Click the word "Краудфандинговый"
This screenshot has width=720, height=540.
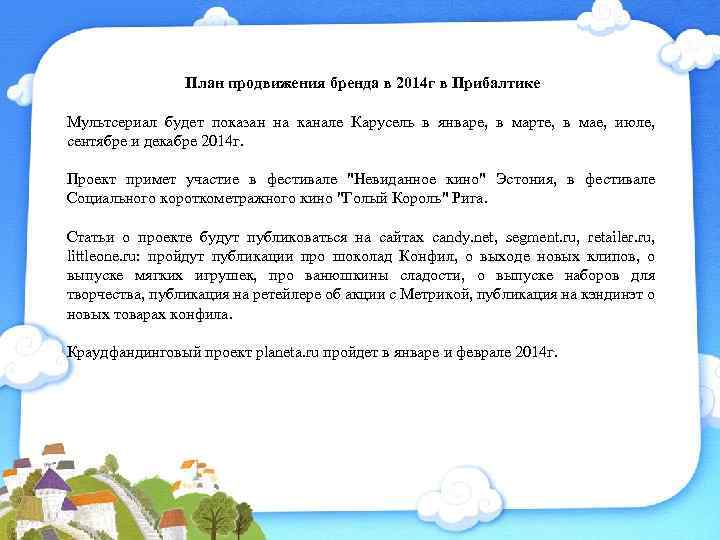[x=134, y=353]
